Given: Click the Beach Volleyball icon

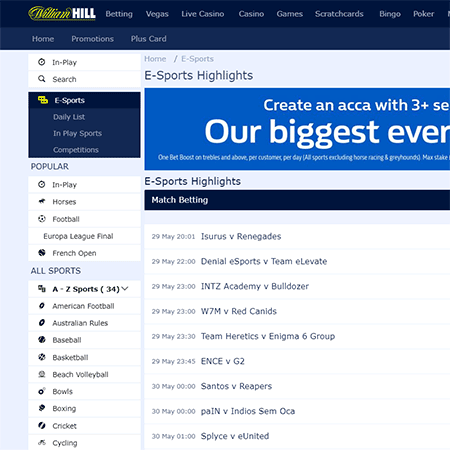Looking at the screenshot, I should (42, 374).
